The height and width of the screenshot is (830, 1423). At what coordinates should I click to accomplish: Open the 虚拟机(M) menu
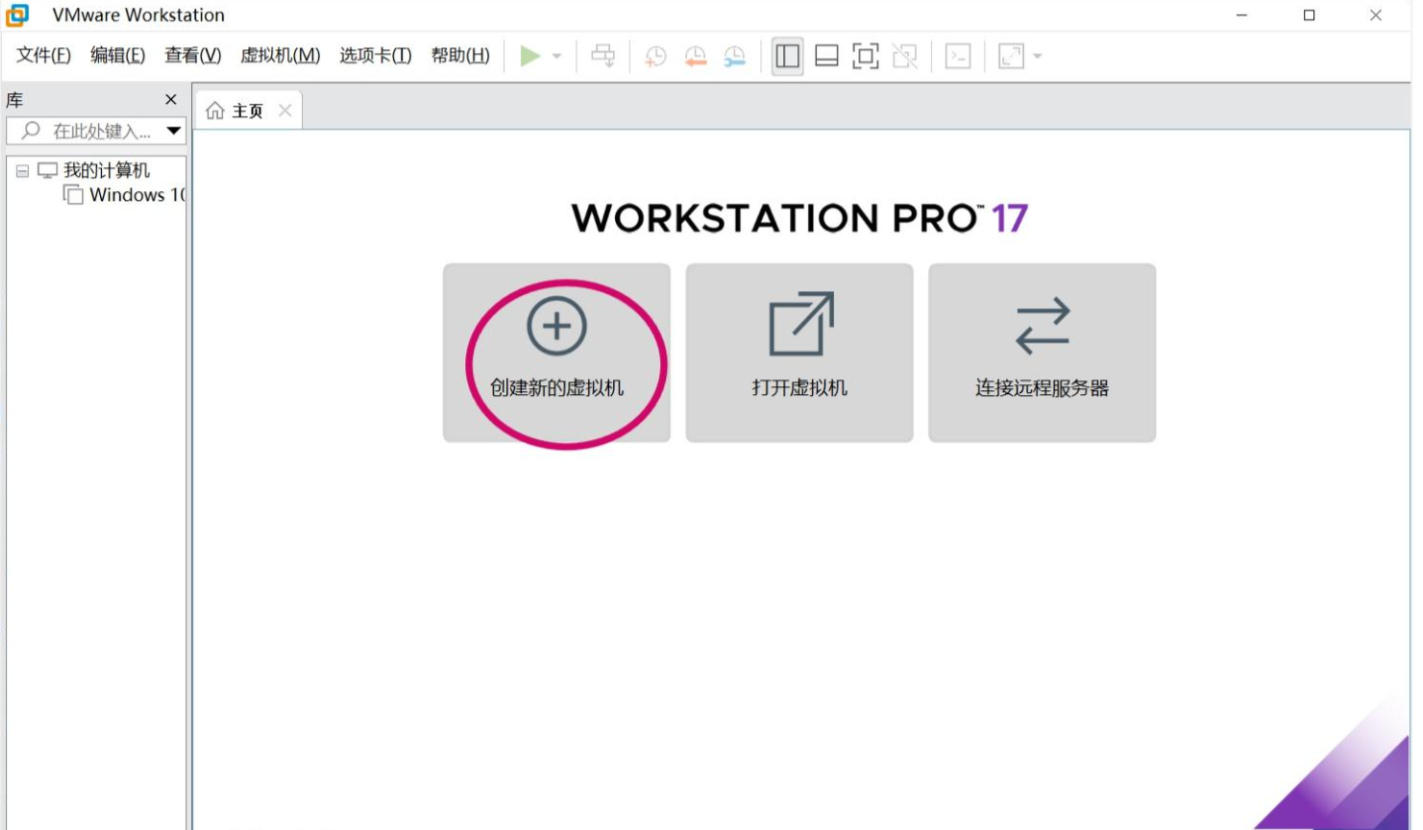pos(280,56)
